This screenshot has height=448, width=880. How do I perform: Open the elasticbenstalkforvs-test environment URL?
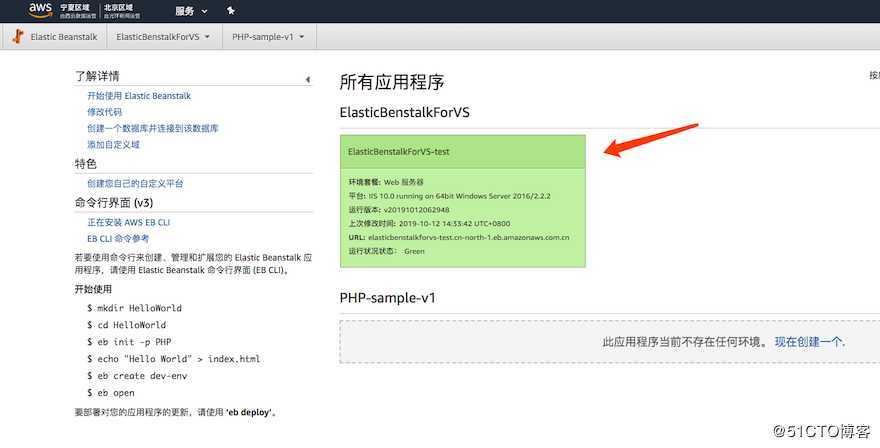tap(469, 237)
